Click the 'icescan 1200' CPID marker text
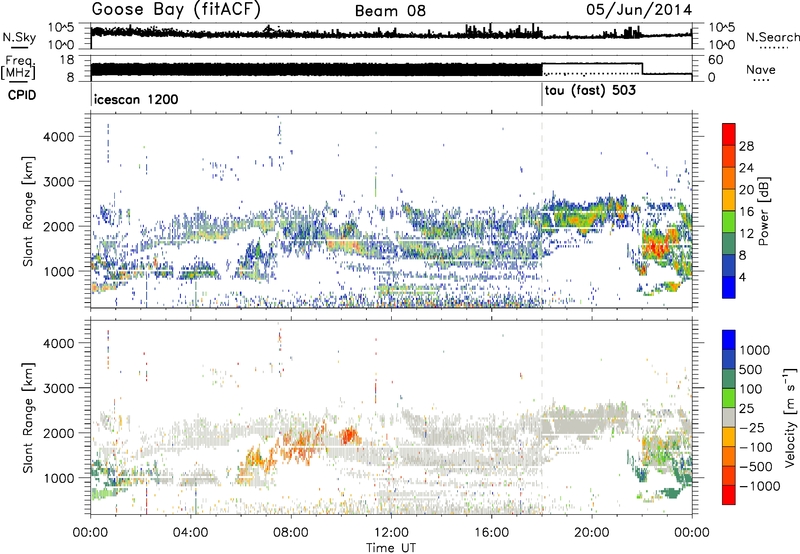800x554 pixels. pos(136,99)
